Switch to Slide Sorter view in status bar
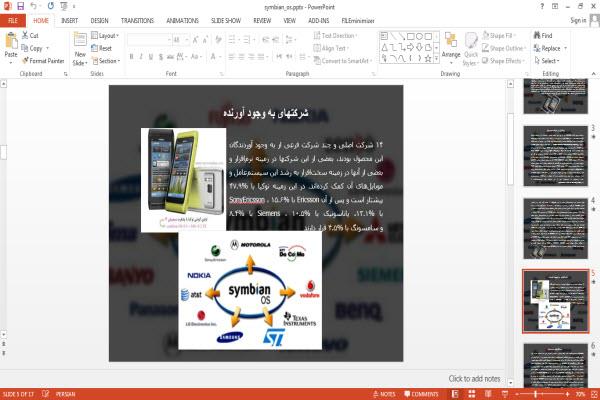The image size is (600, 400). pyautogui.click(x=472, y=393)
